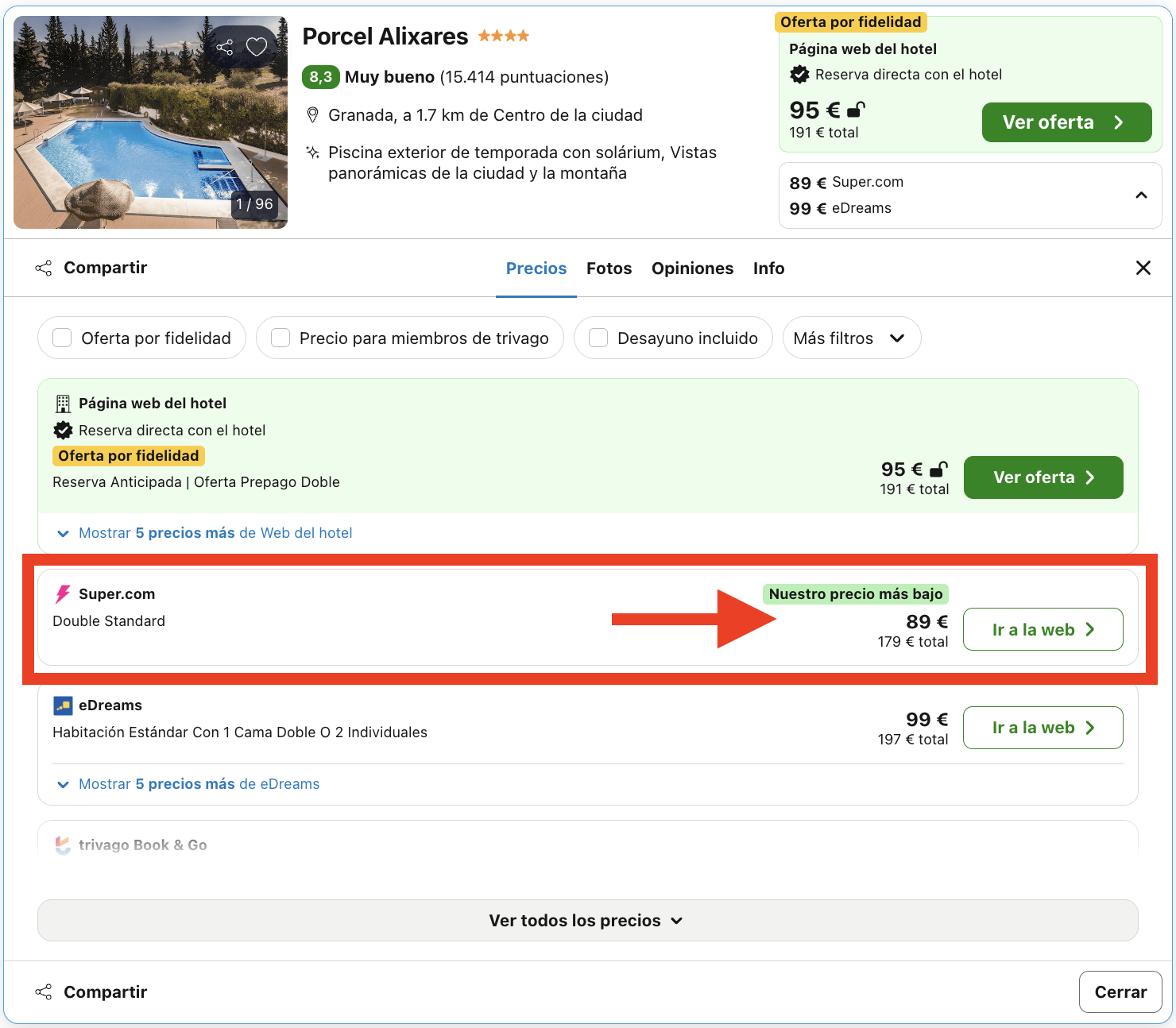Click the share icon on the hotel photo
Screen dimensions: 1176x1028
[x=225, y=47]
